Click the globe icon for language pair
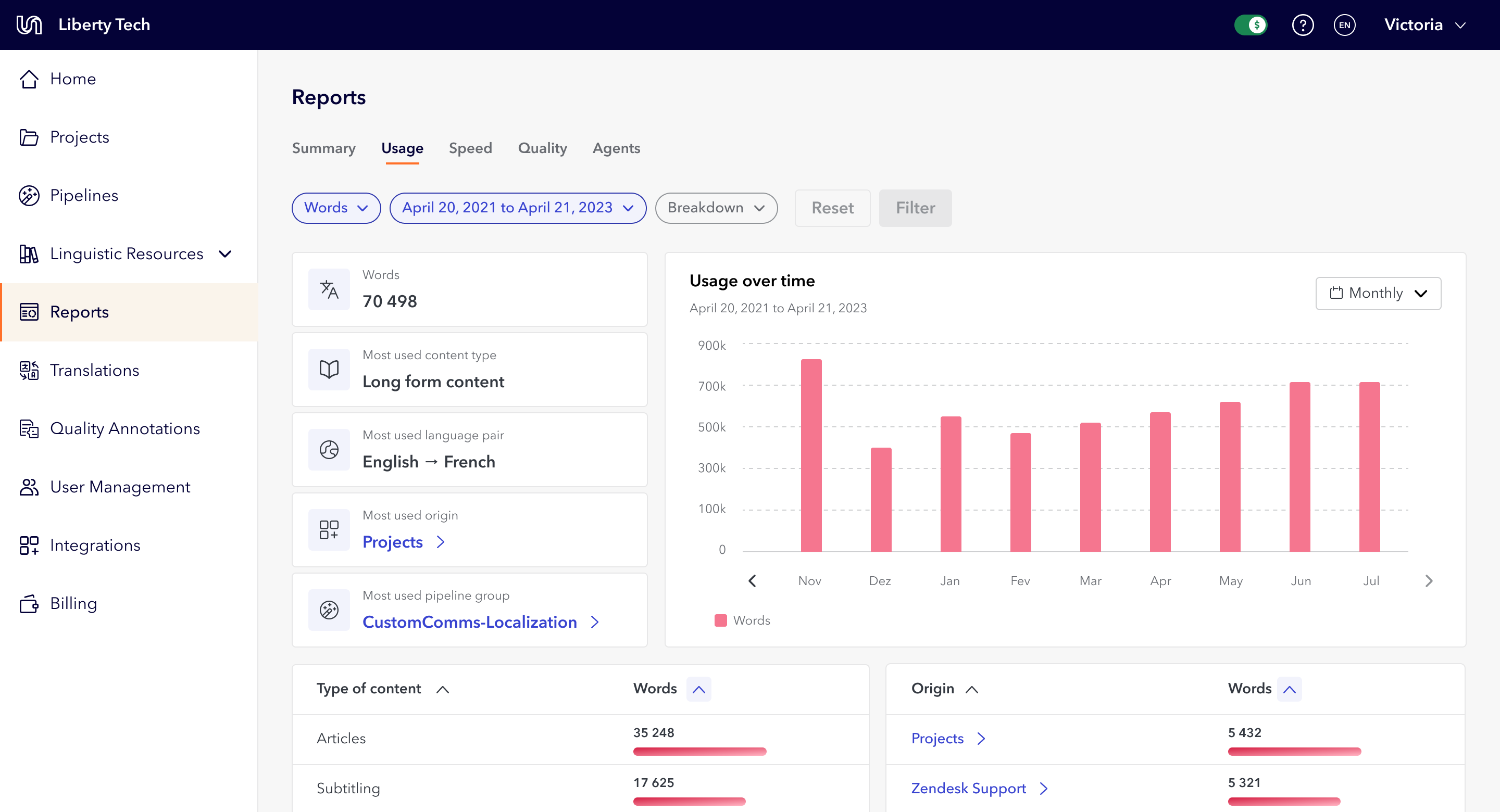 [x=329, y=449]
